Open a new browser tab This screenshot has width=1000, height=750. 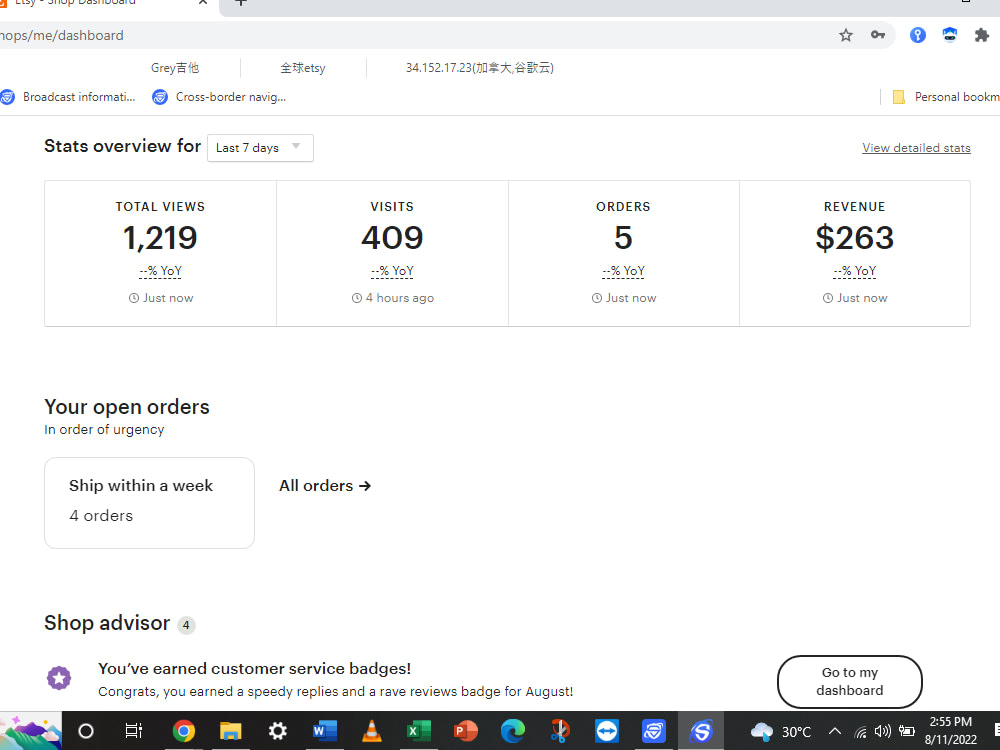pos(240,3)
